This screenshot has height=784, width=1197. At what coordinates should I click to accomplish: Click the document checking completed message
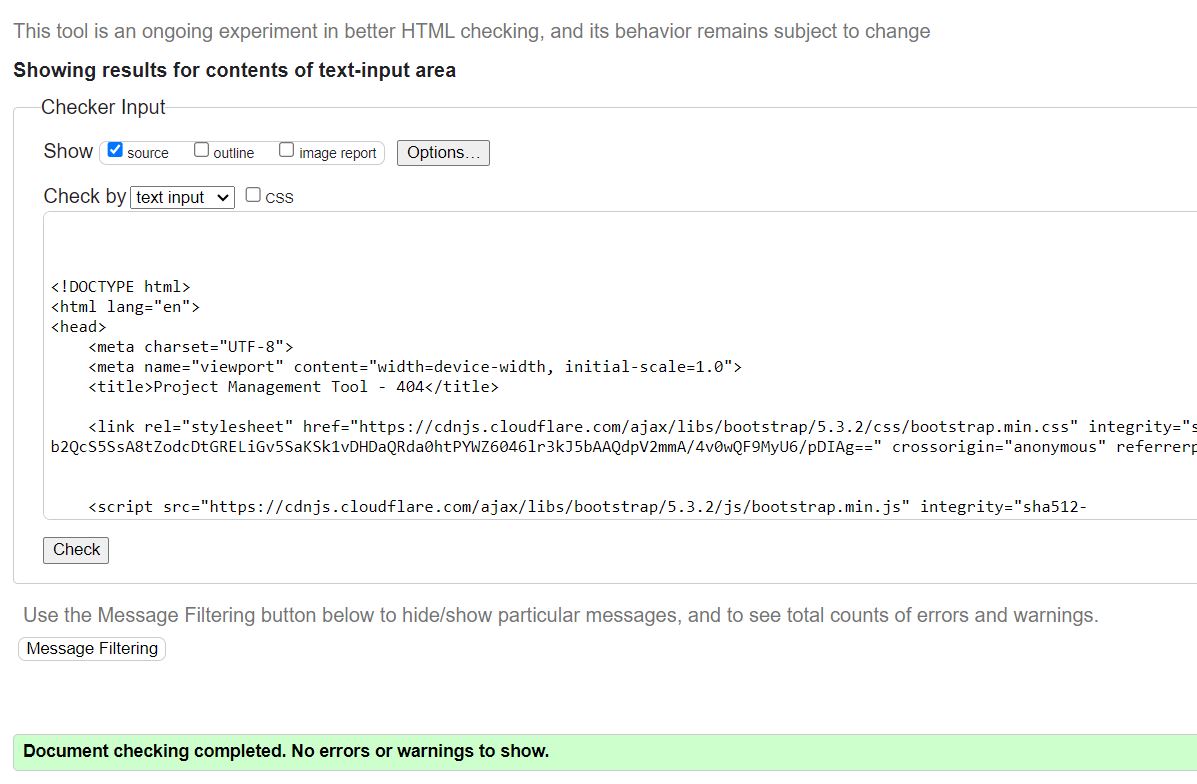click(285, 751)
